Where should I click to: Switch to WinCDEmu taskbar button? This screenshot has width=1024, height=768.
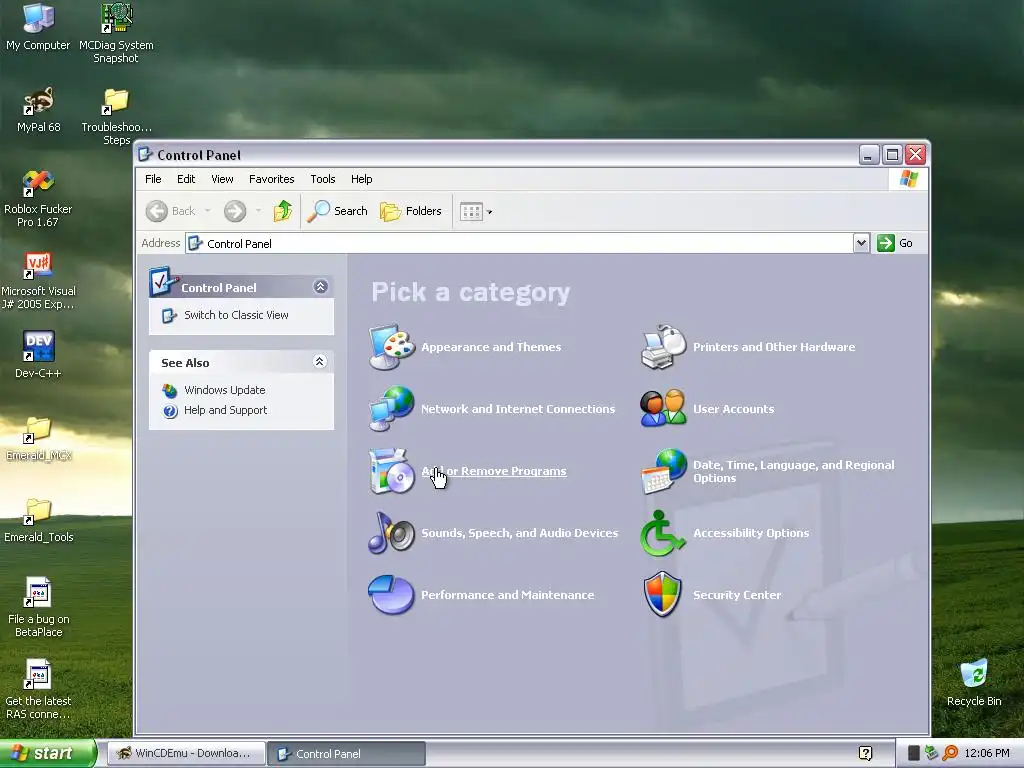click(185, 753)
